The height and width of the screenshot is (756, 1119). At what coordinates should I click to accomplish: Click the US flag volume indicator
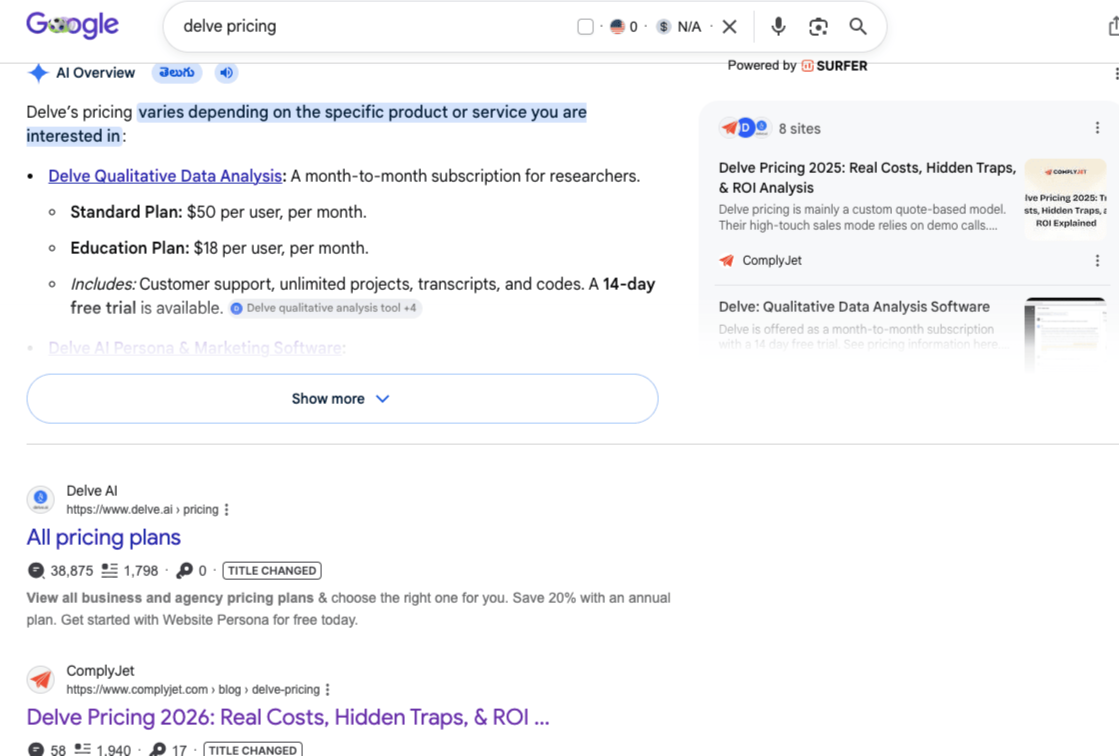617,26
